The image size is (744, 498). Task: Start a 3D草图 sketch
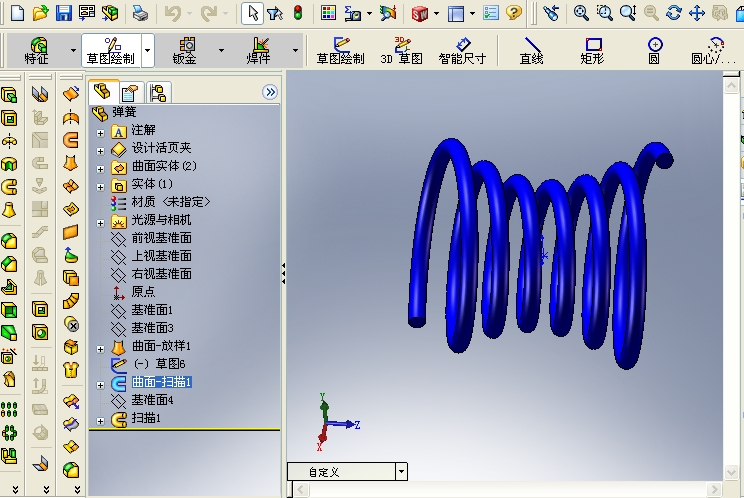click(401, 51)
